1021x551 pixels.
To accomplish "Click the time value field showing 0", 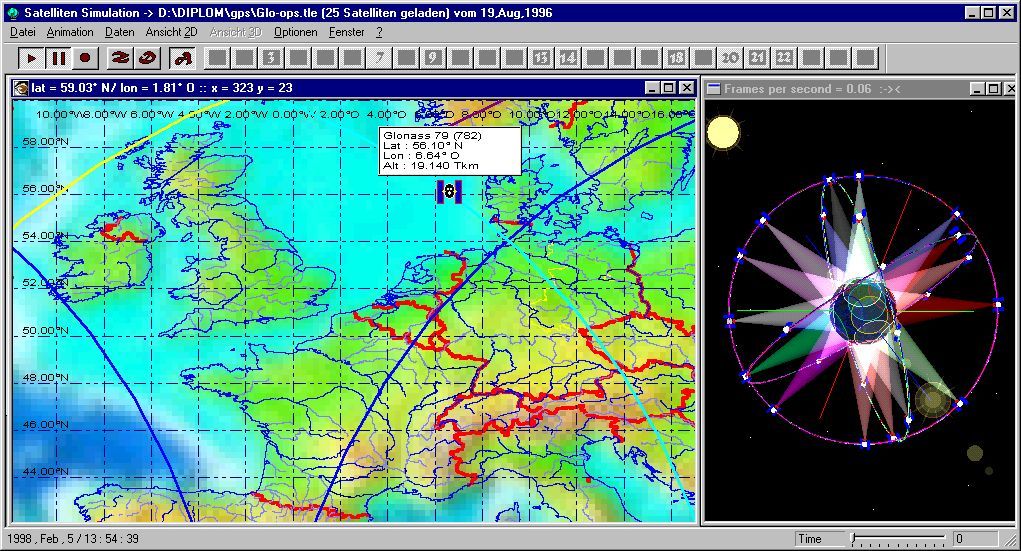I will click(974, 539).
